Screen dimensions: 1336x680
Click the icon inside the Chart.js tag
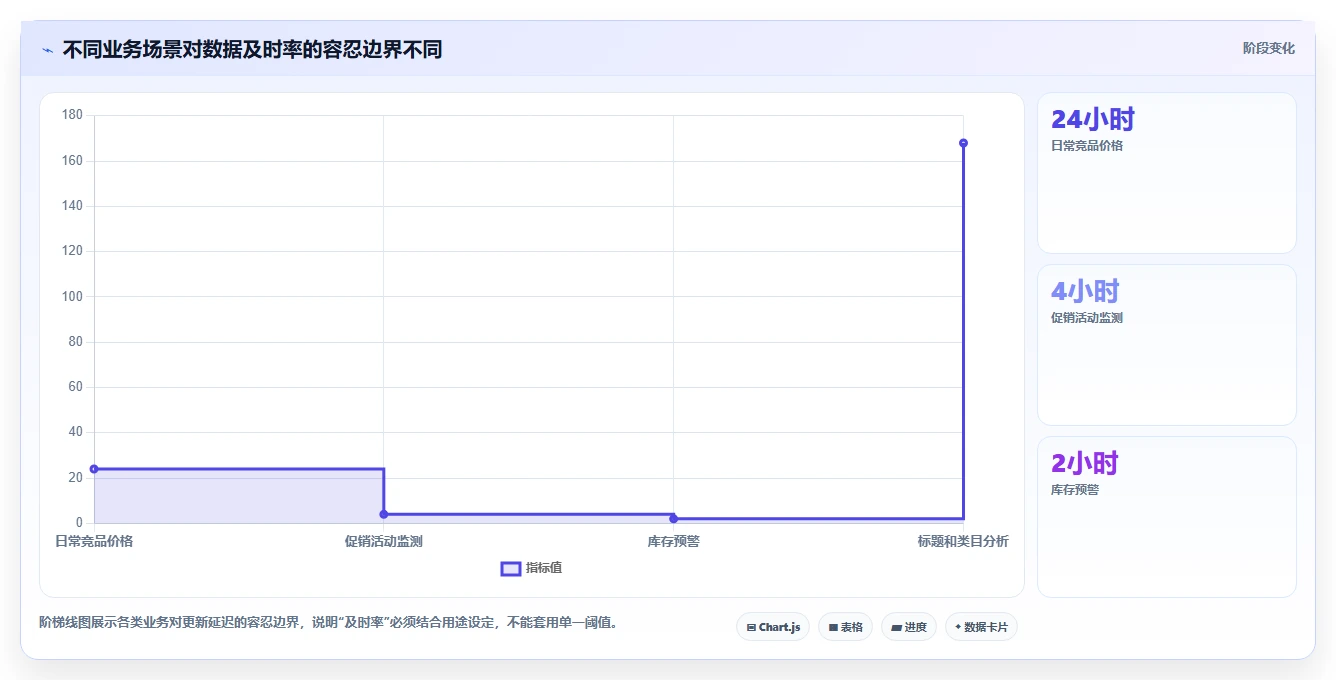751,628
